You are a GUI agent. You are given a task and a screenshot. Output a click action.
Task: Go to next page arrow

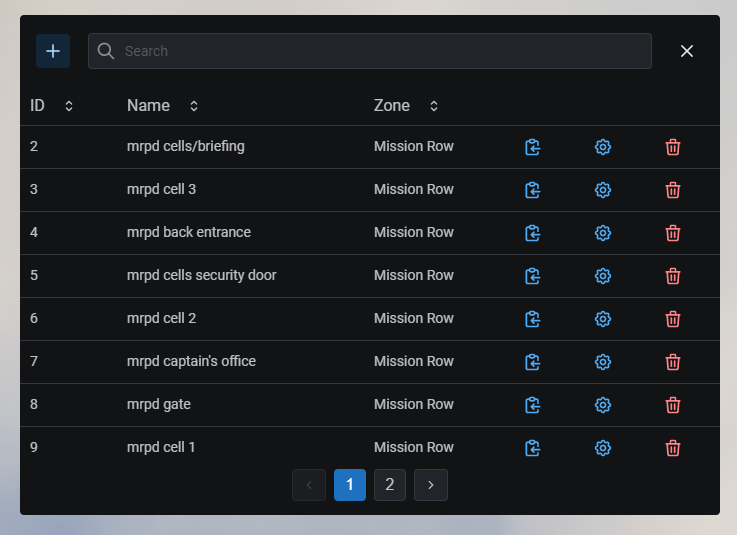coord(431,485)
